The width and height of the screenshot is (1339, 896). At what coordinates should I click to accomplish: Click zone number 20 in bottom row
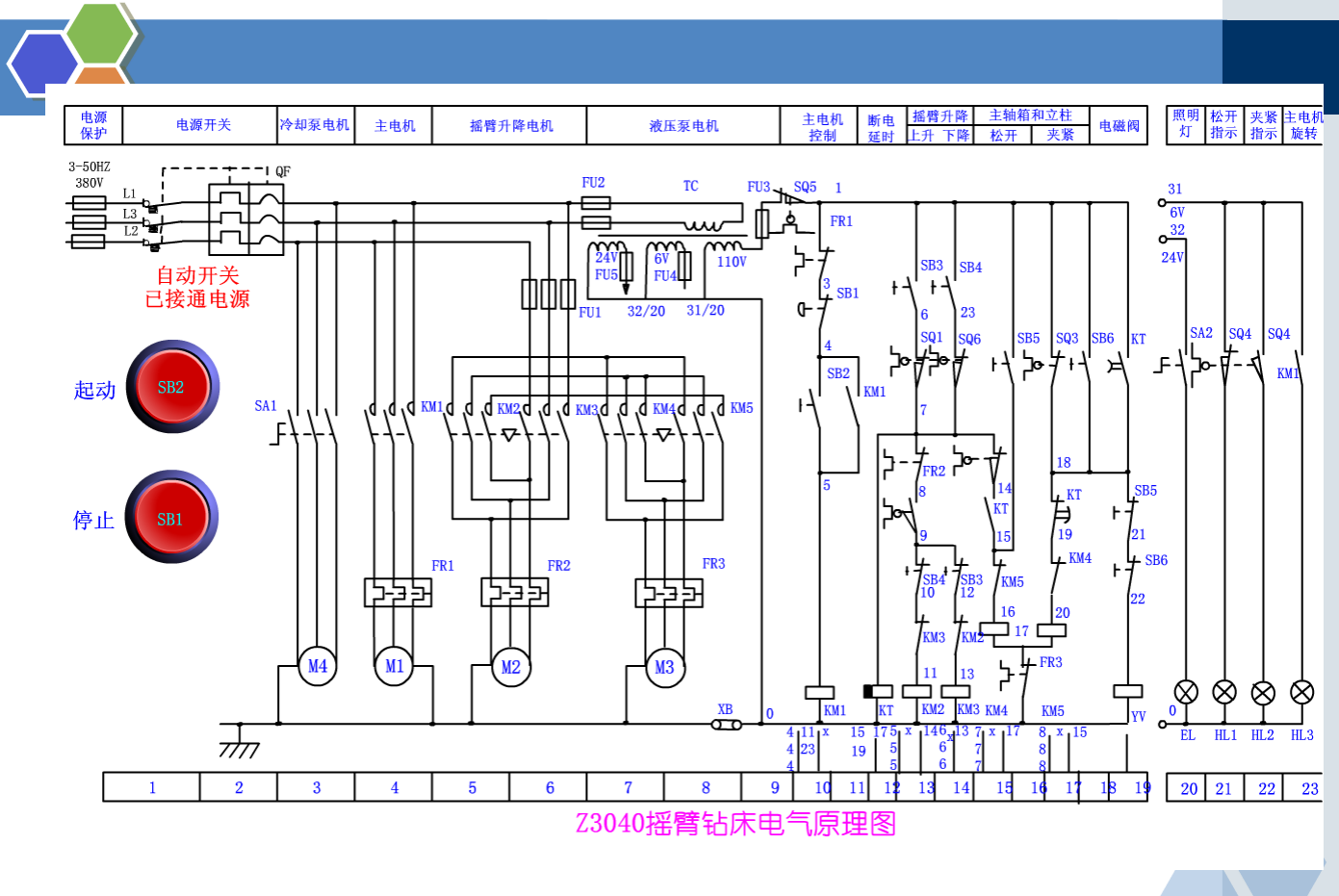point(1189,788)
